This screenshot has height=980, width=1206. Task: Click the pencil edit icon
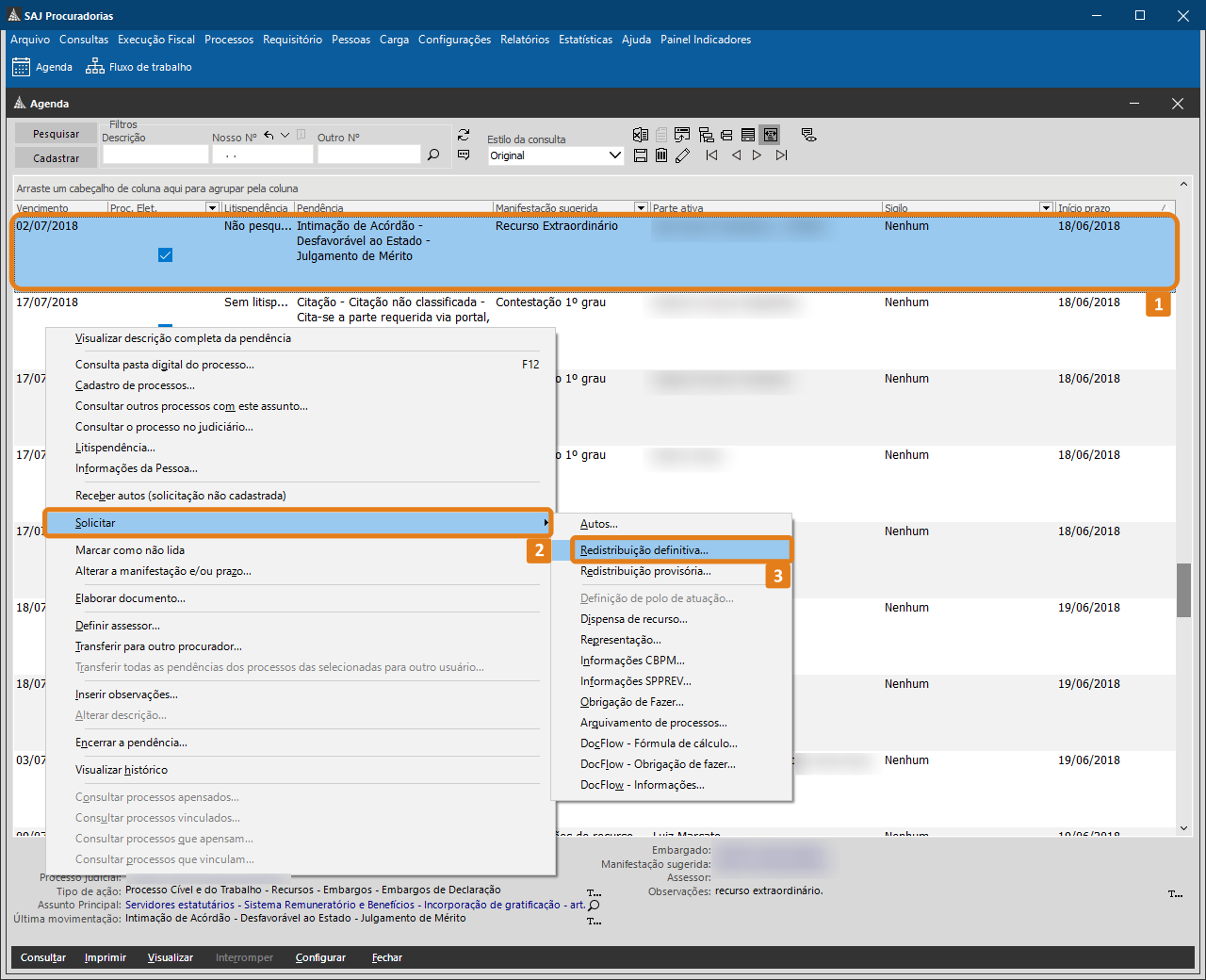683,155
